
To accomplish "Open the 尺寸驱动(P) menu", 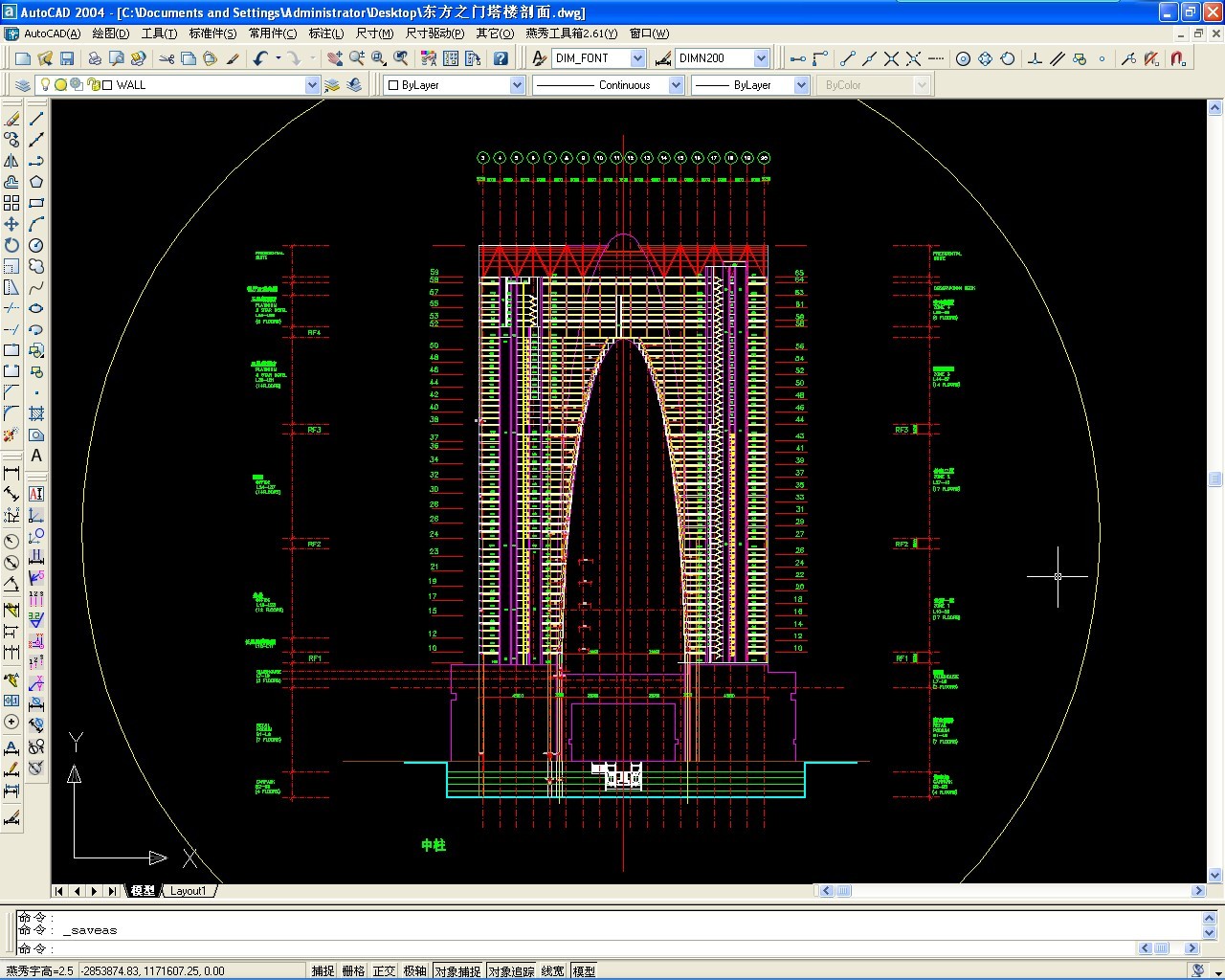I will tap(434, 33).
